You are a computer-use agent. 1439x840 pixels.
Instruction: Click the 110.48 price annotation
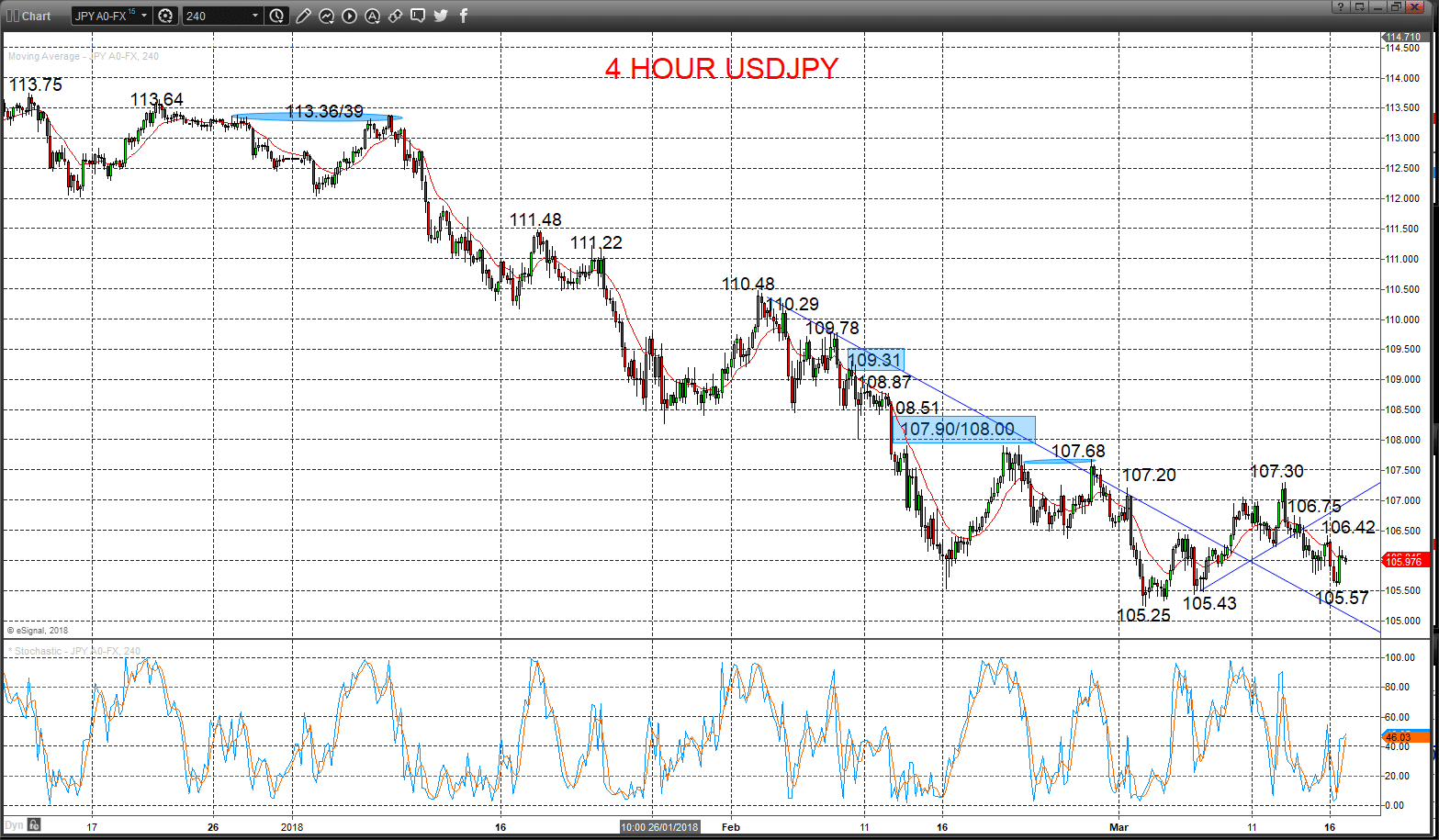tap(748, 285)
